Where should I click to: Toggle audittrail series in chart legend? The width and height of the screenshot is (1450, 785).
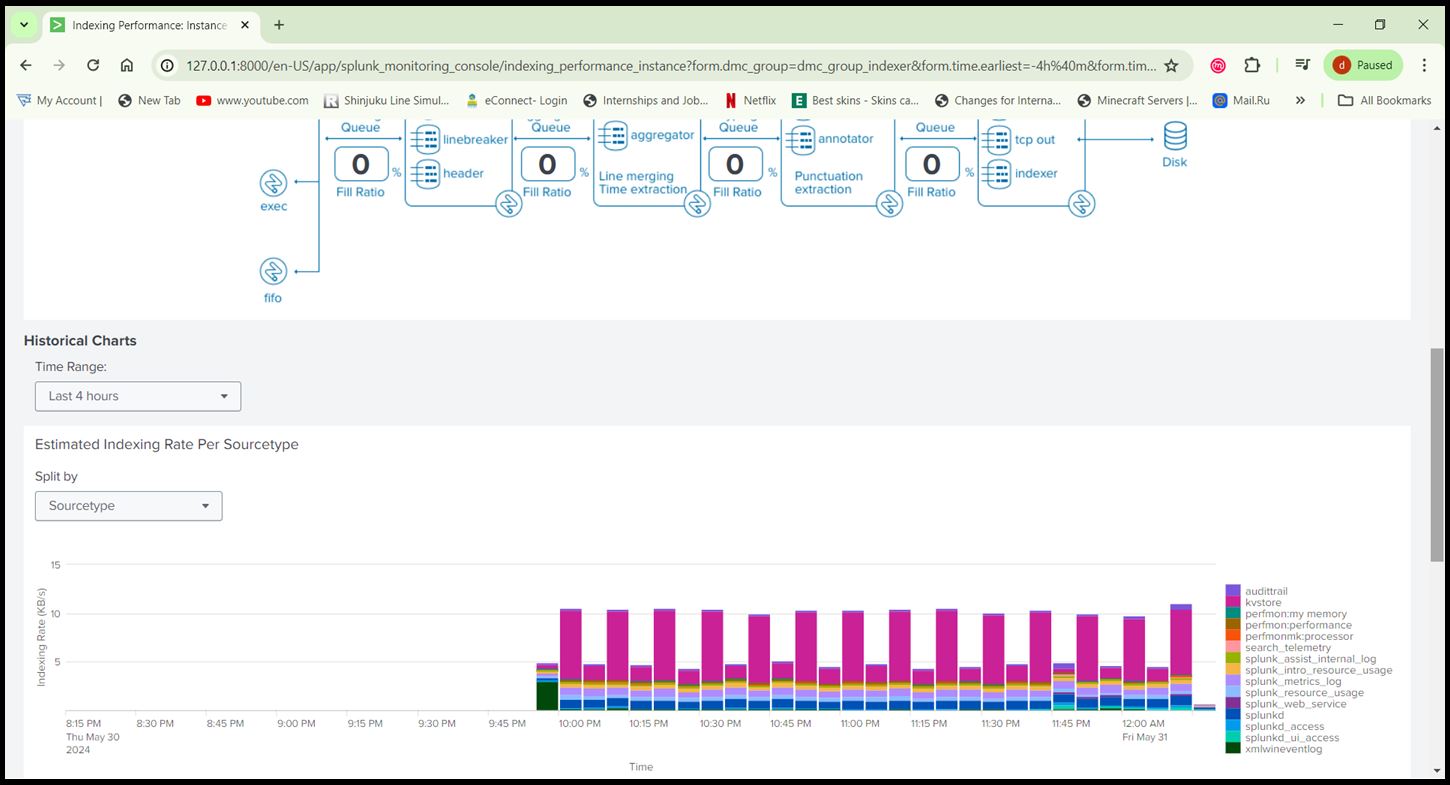pos(1266,592)
